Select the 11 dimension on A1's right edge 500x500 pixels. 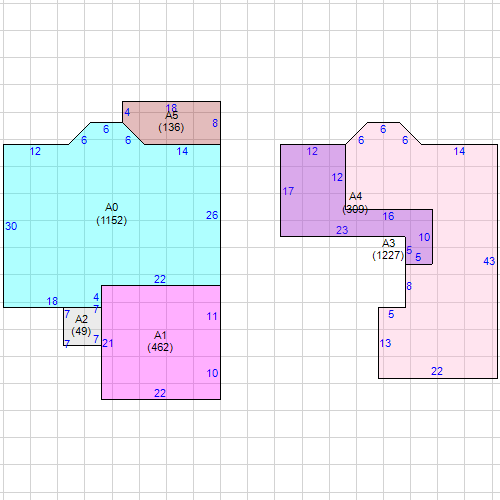click(212, 316)
